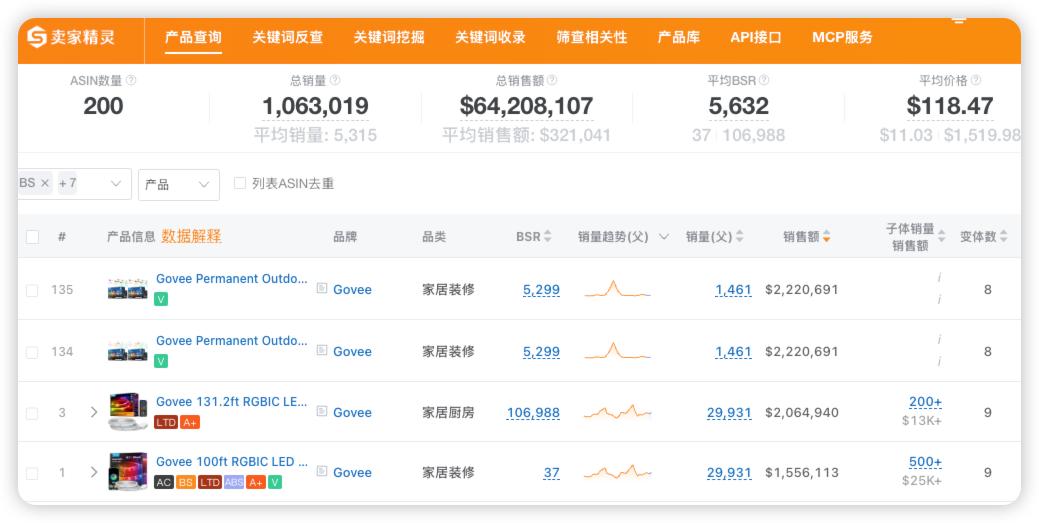
Task: Open Govee 131.2ft RGBIC LED product link
Action: coord(231,402)
